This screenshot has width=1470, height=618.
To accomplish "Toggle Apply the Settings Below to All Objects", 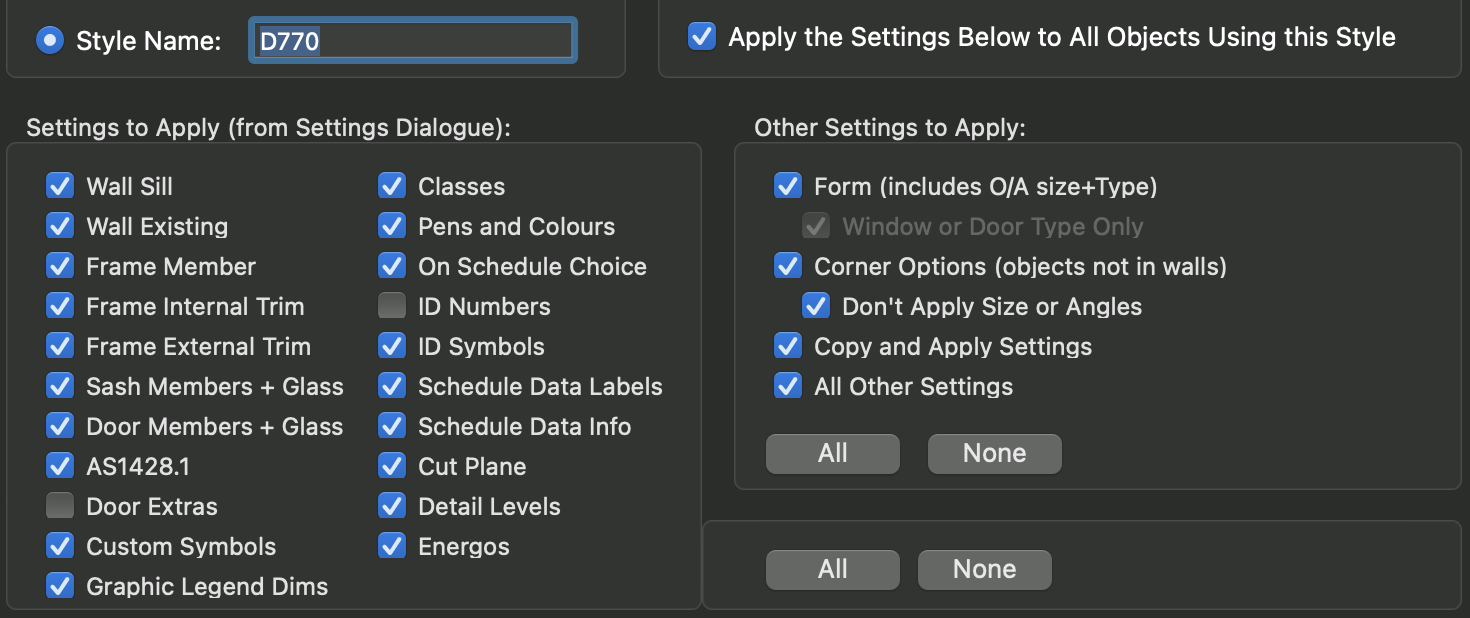I will point(702,38).
